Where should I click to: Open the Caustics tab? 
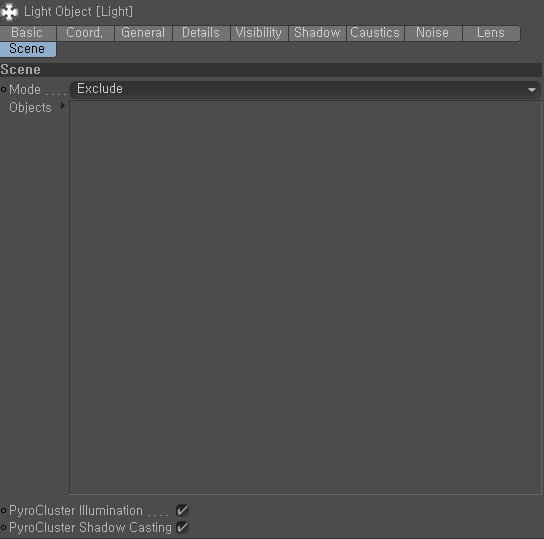(375, 33)
